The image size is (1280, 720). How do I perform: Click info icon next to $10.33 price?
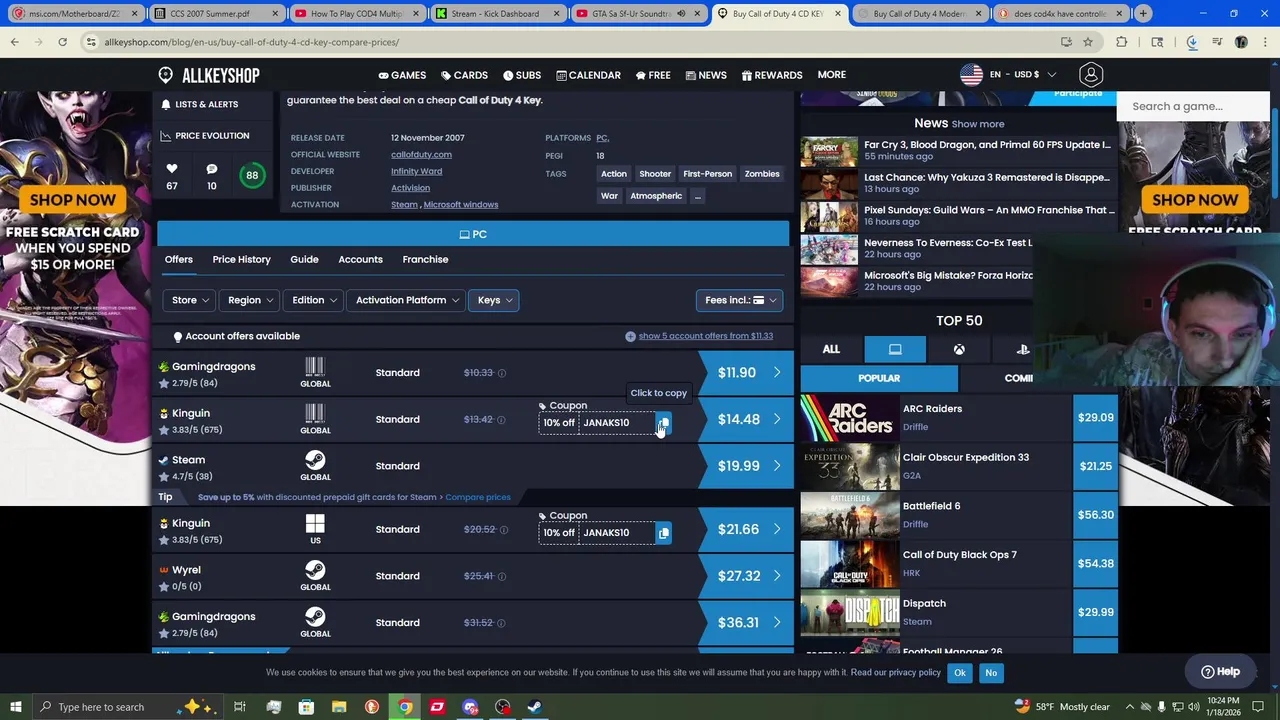pyautogui.click(x=502, y=373)
